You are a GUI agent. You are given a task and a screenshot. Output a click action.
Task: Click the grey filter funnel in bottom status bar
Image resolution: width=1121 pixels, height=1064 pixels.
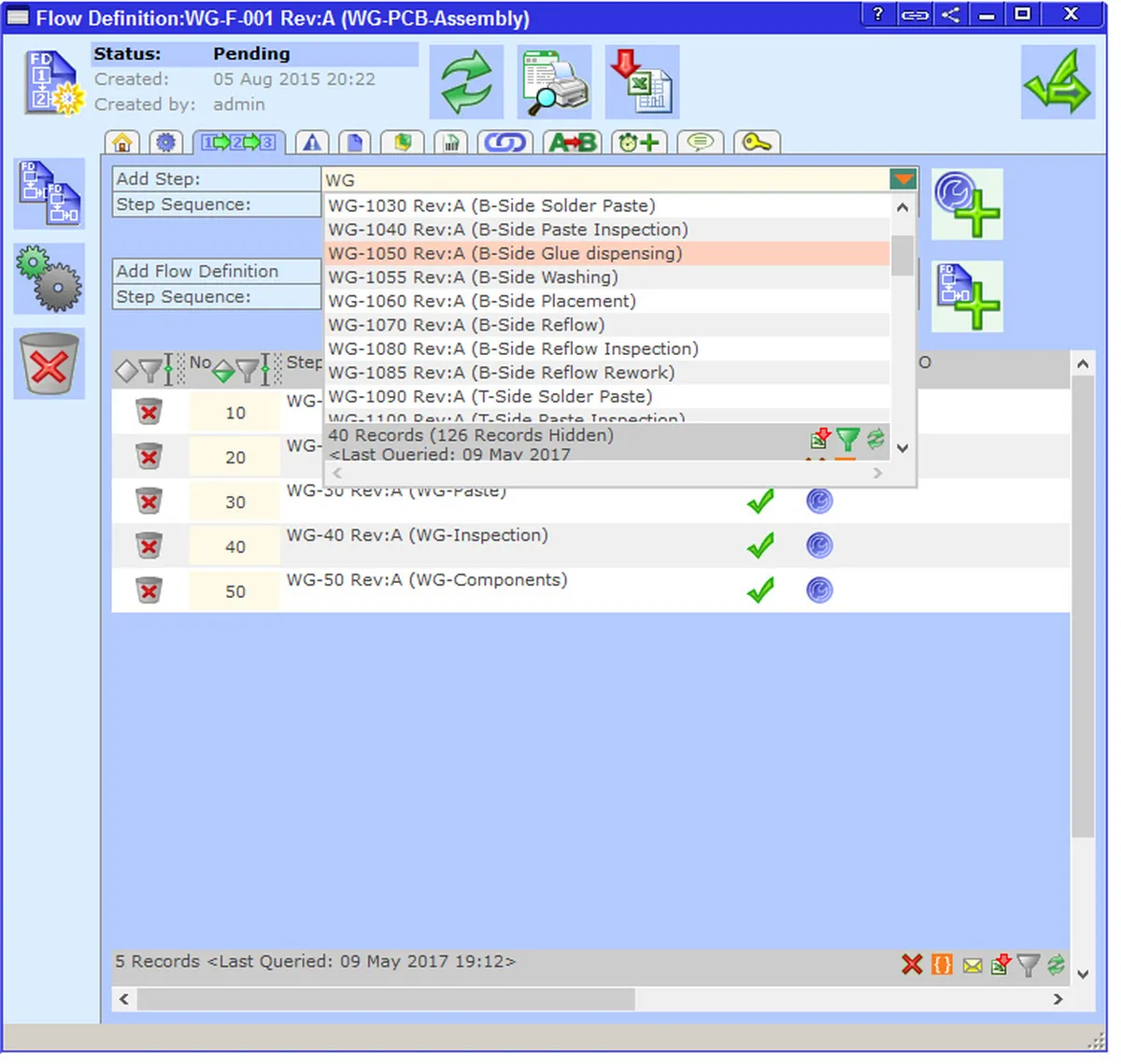(x=1029, y=965)
